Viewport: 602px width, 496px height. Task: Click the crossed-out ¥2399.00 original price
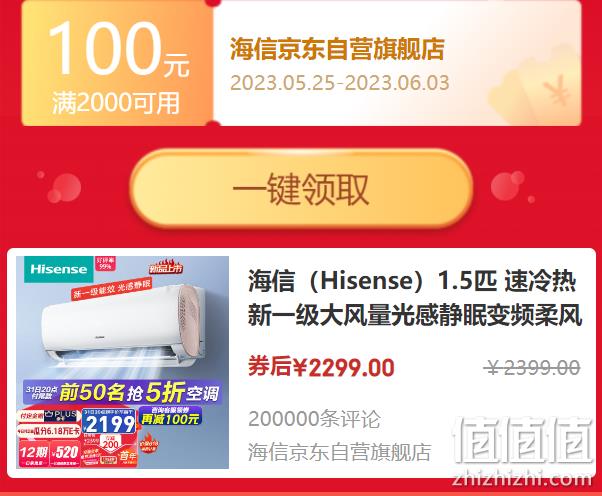point(532,368)
